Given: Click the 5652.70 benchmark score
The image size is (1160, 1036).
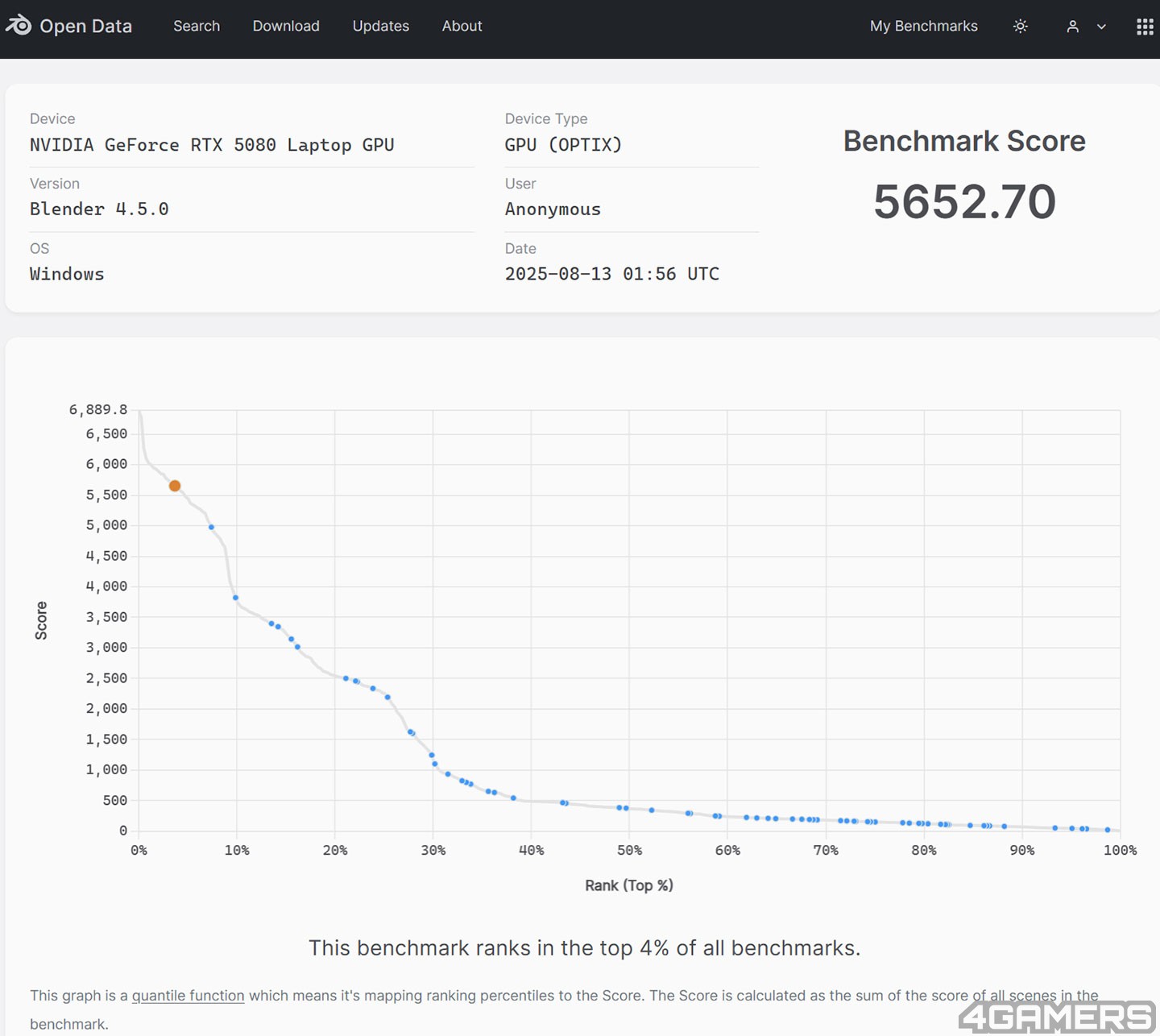Looking at the screenshot, I should pyautogui.click(x=964, y=201).
